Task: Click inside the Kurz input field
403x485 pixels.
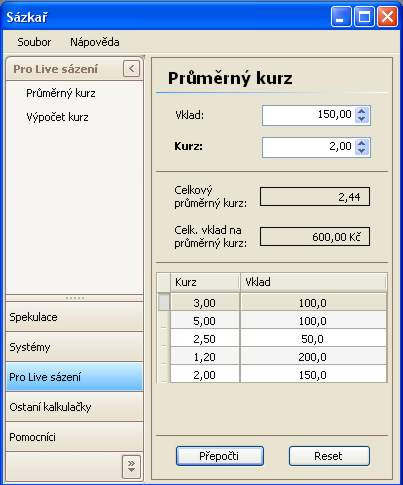Action: [308, 147]
